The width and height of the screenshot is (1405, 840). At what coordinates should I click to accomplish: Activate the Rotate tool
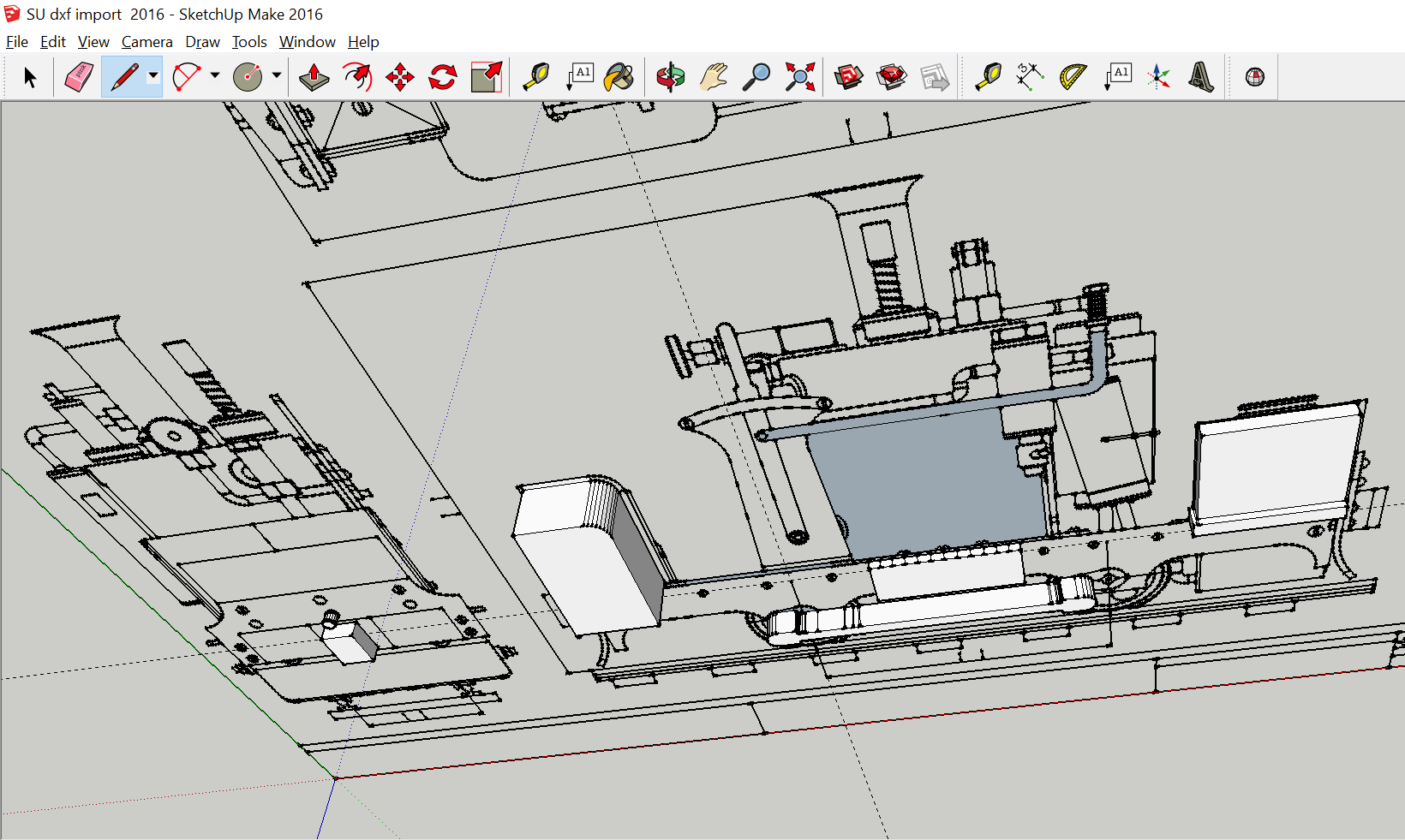click(x=443, y=77)
